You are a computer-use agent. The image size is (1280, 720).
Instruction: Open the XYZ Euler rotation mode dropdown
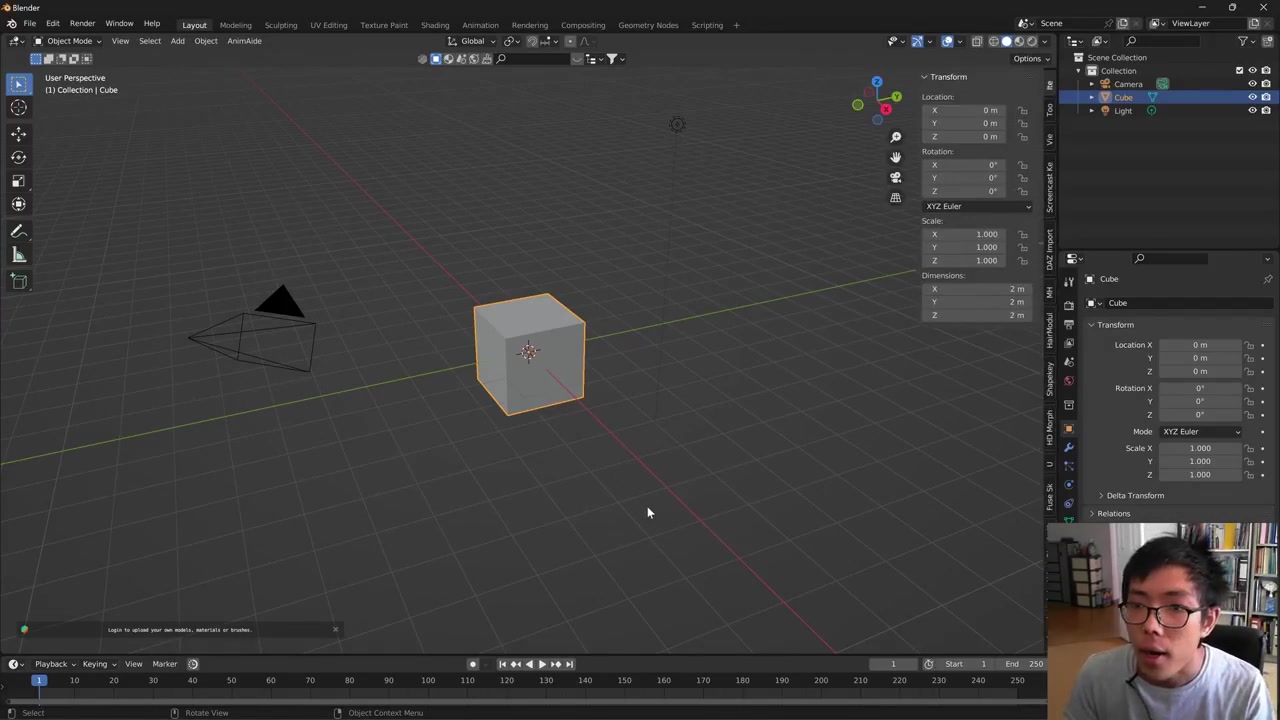(x=976, y=206)
